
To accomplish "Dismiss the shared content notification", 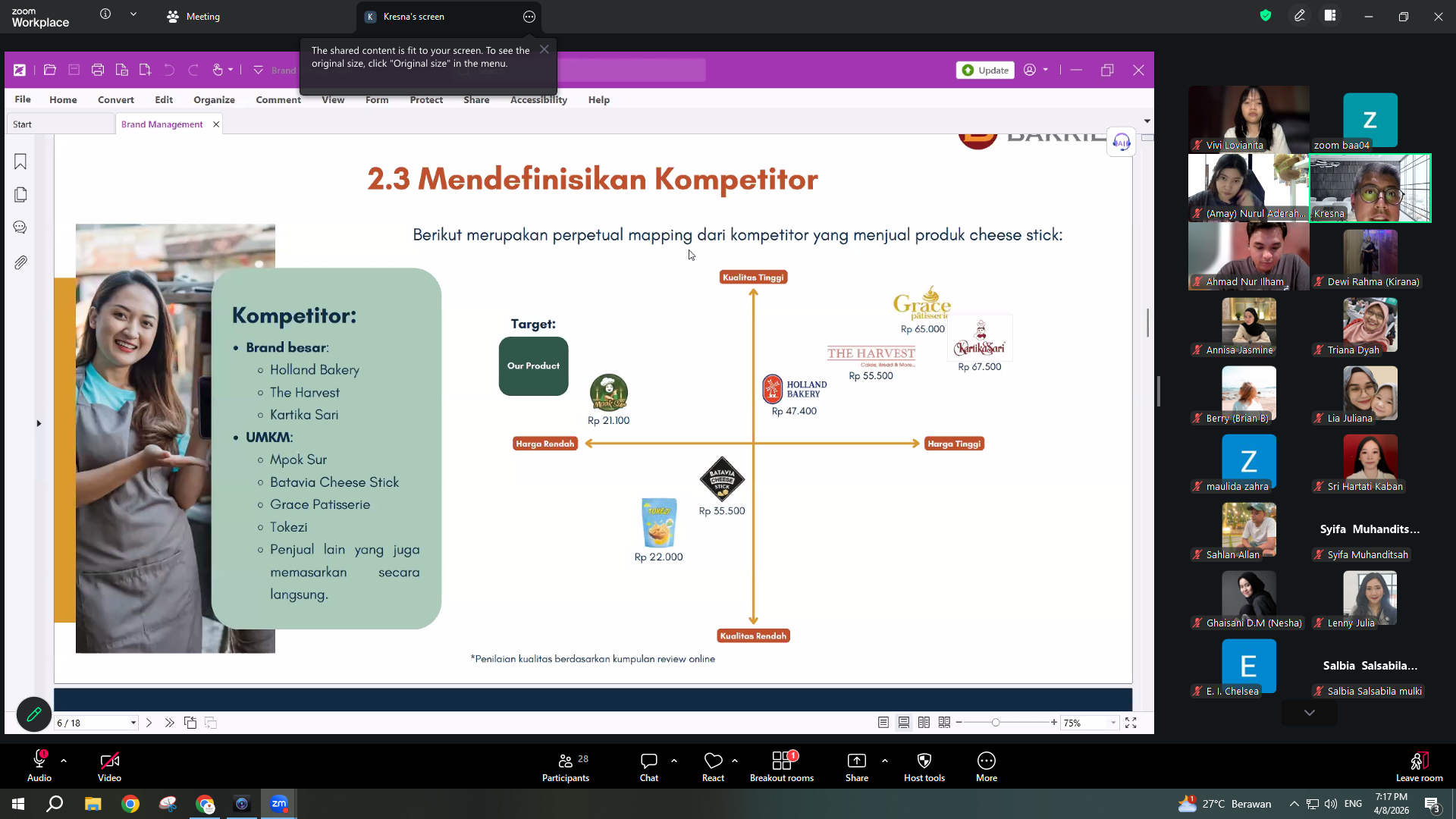I will (544, 49).
